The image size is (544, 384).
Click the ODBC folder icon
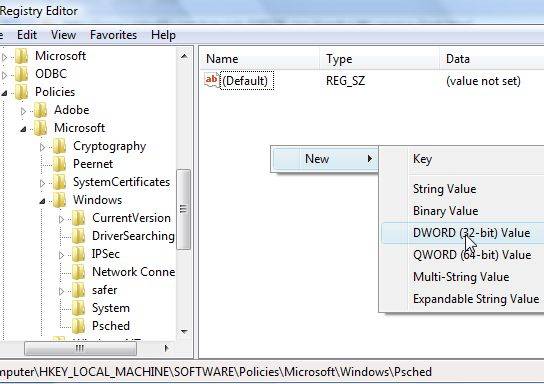(x=22, y=74)
